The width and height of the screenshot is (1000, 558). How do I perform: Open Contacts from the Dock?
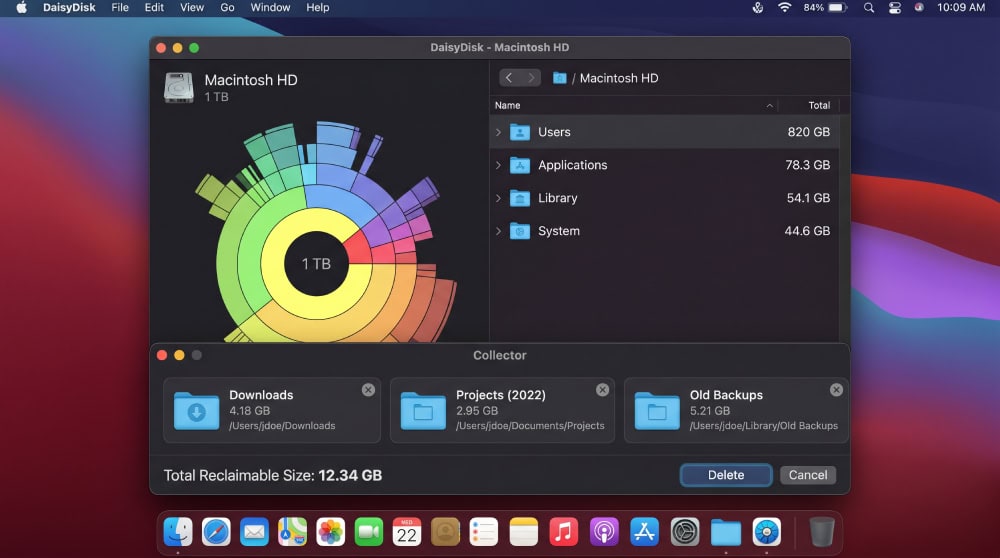point(445,531)
